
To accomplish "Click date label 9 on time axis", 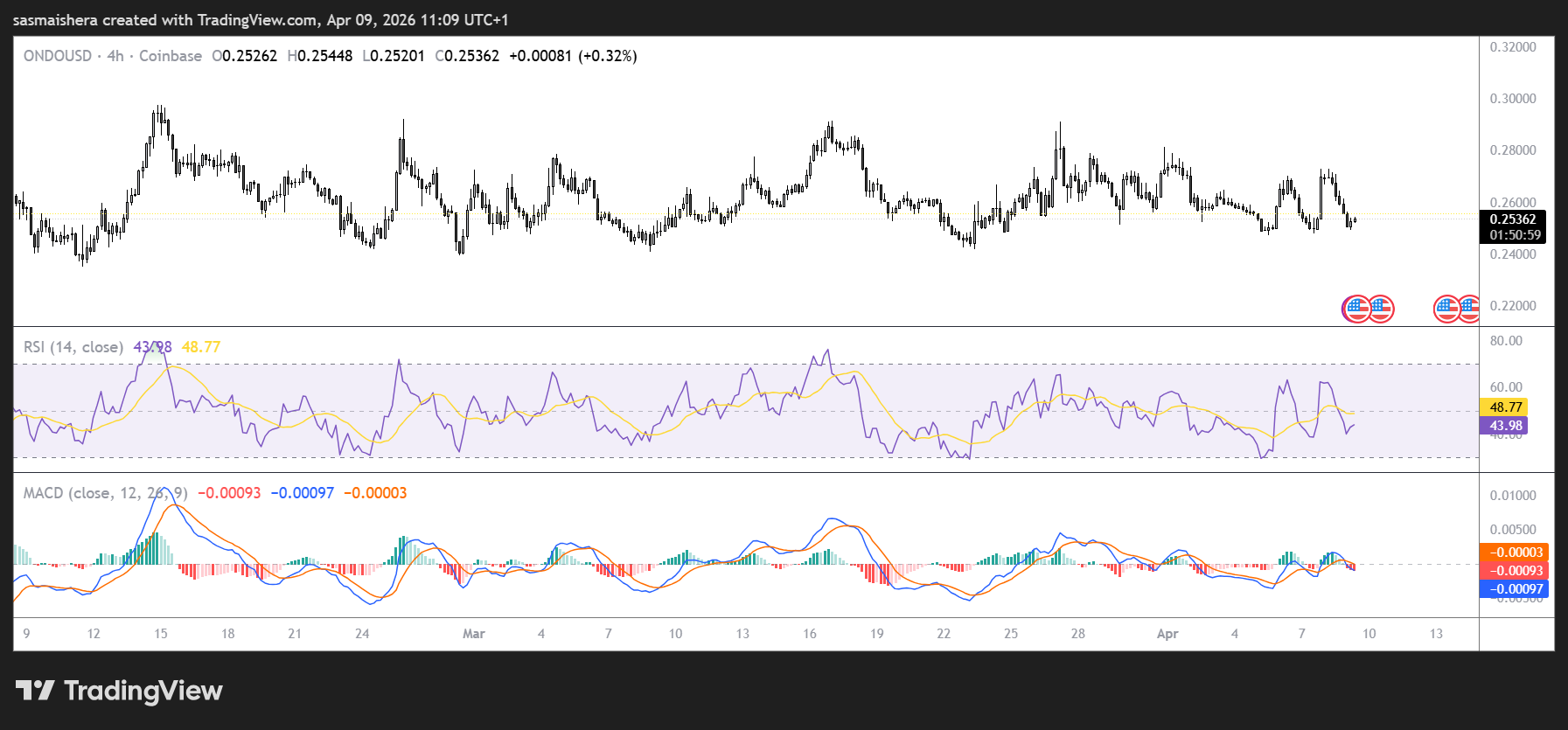I will click(26, 634).
